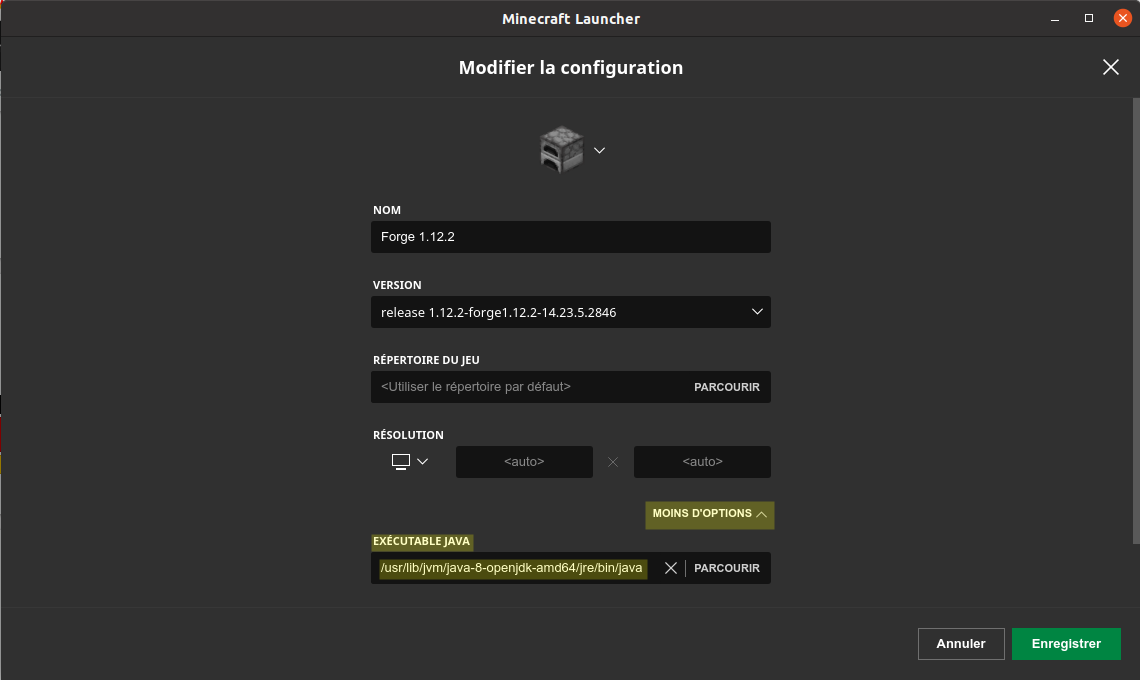Close the Minecraft Launcher window
Image resolution: width=1140 pixels, height=680 pixels.
(1123, 18)
